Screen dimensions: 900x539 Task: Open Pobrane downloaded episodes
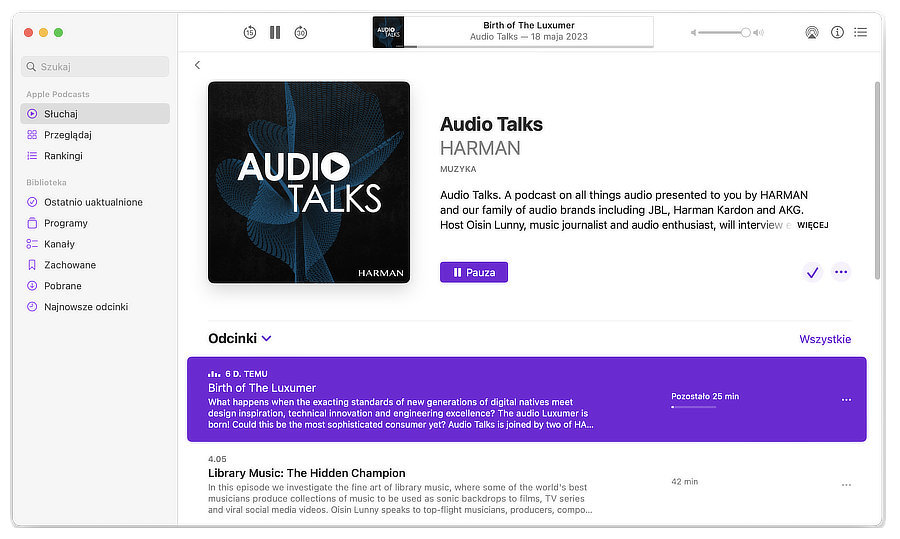coord(95,286)
